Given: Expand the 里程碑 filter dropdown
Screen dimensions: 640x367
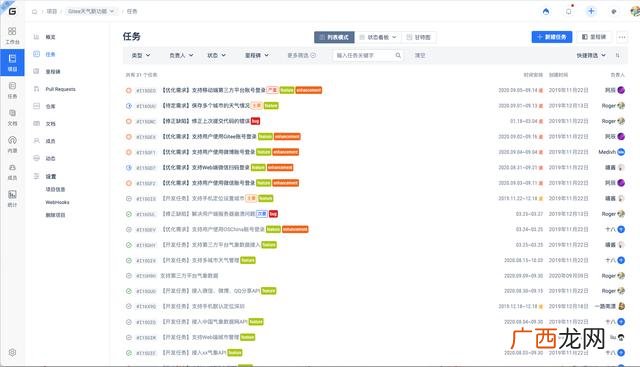Looking at the screenshot, I should [x=257, y=55].
